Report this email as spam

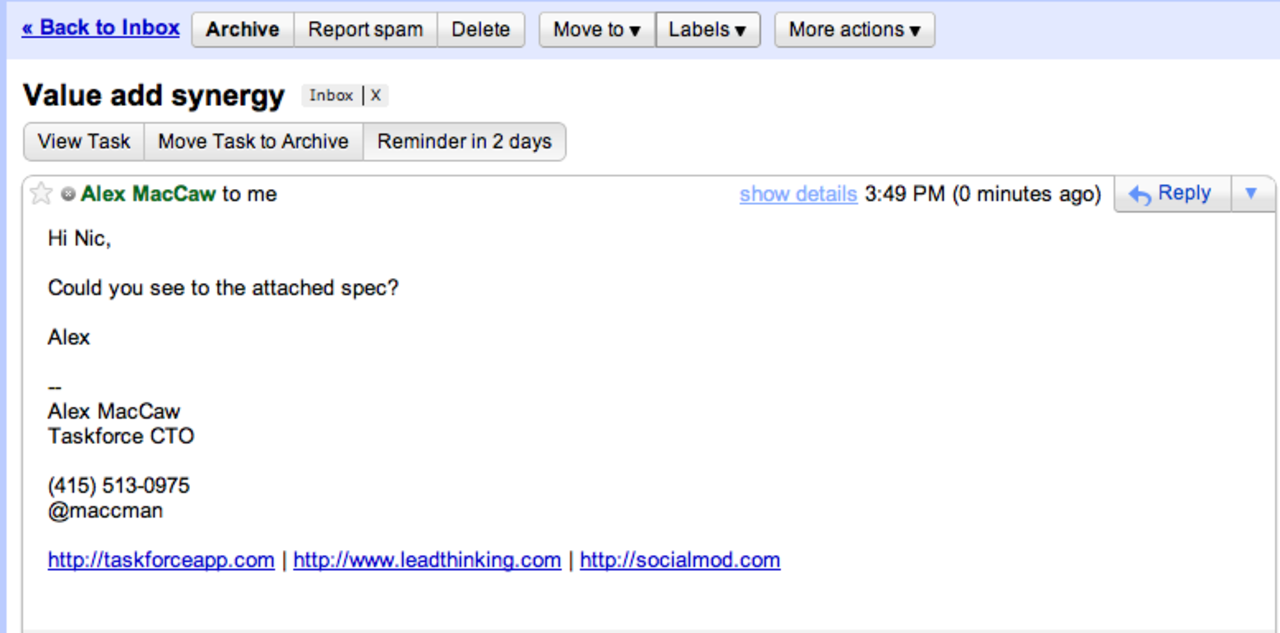(365, 30)
